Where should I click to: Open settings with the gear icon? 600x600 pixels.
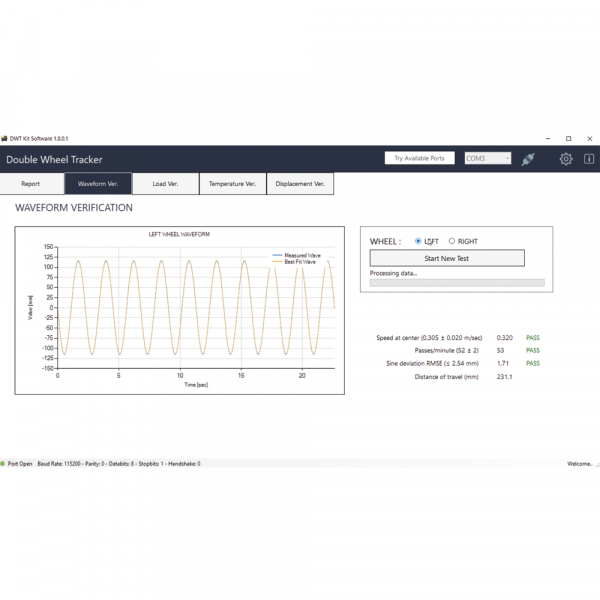coord(566,159)
